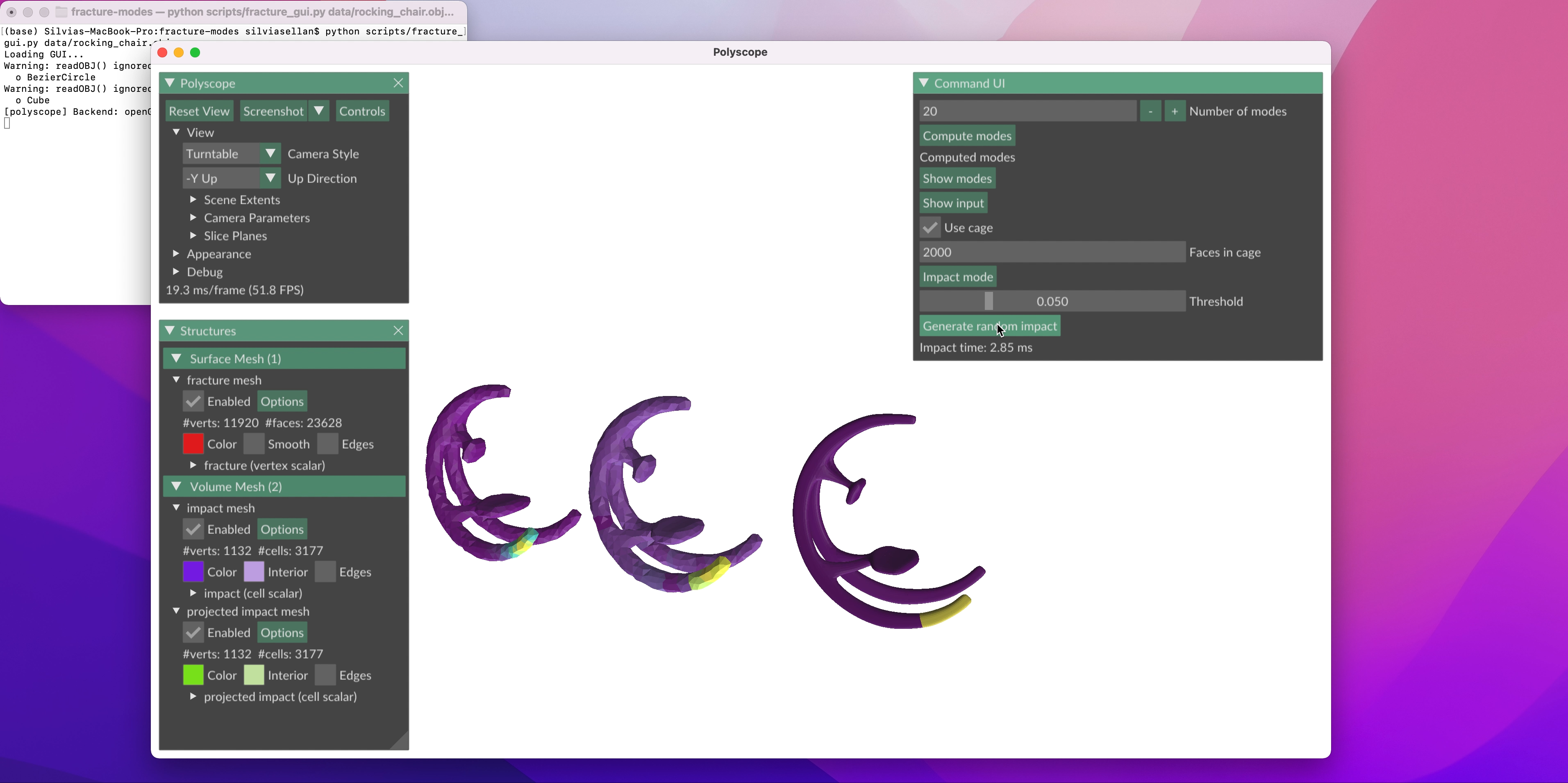The height and width of the screenshot is (783, 1568).
Task: Expand the impact (cell scalar) quantity
Action: point(193,593)
